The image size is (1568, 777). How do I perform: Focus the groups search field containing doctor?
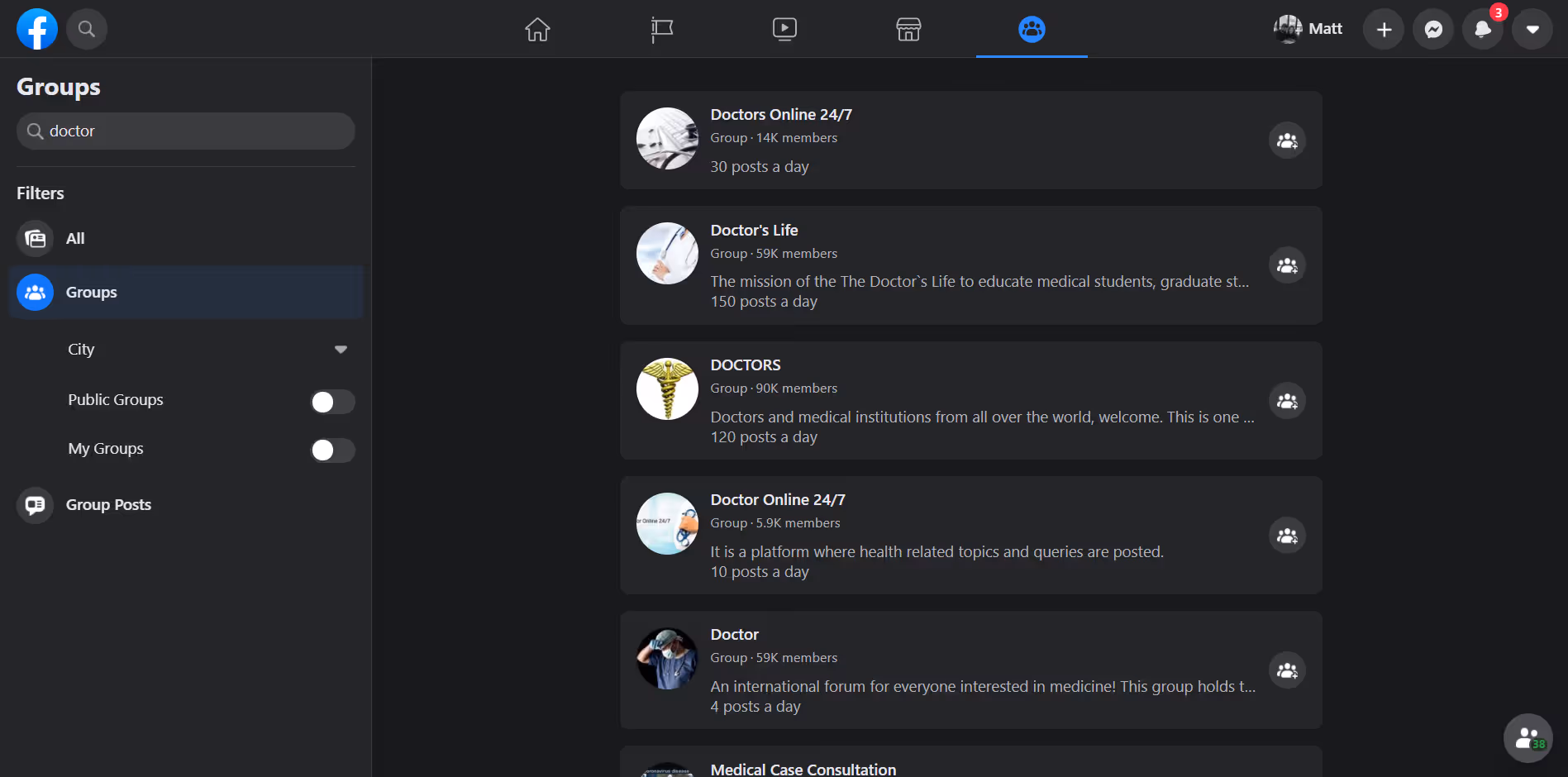tap(186, 131)
